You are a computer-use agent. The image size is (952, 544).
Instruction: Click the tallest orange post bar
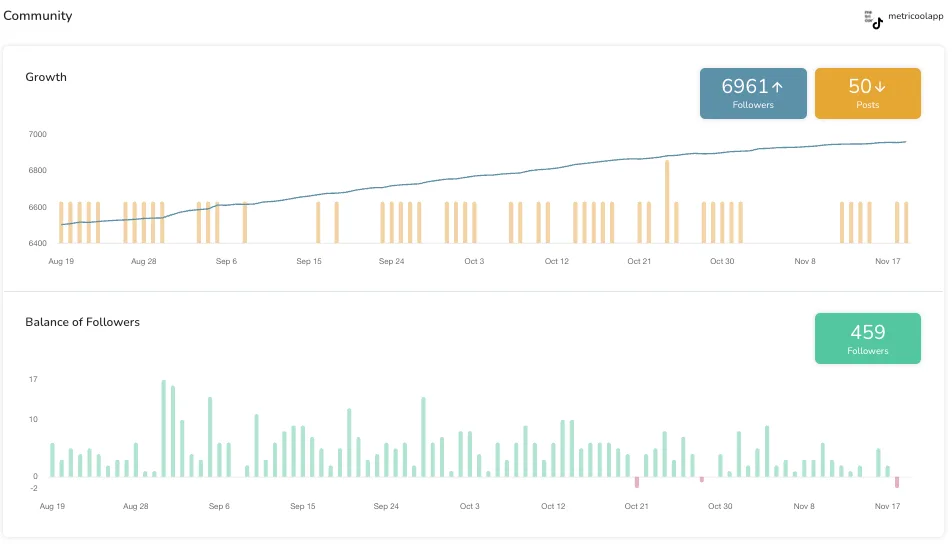667,201
